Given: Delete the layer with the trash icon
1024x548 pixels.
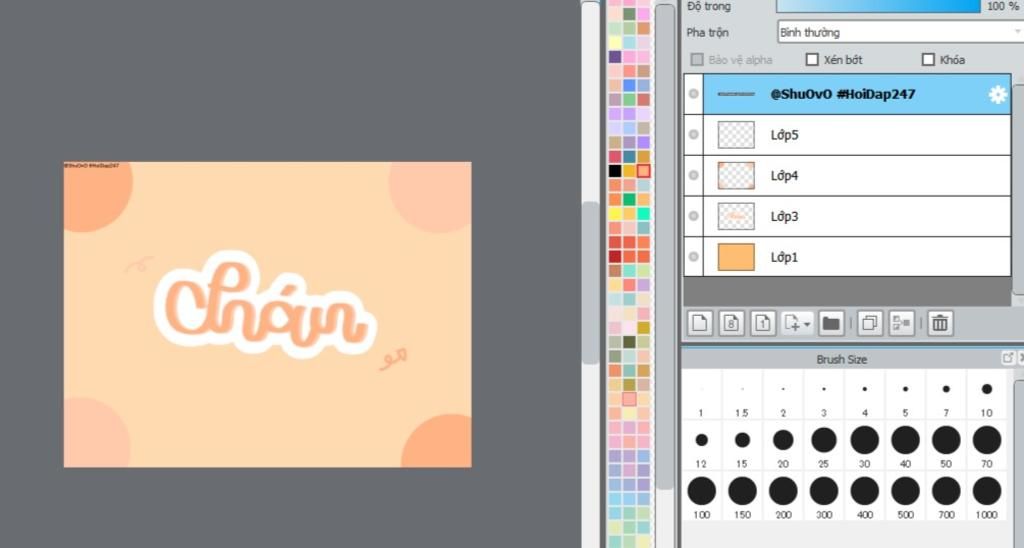Looking at the screenshot, I should [940, 323].
